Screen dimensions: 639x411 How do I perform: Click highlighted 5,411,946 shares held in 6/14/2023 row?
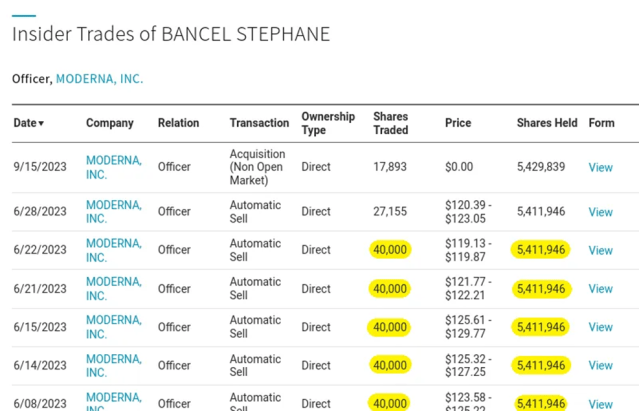[541, 366]
